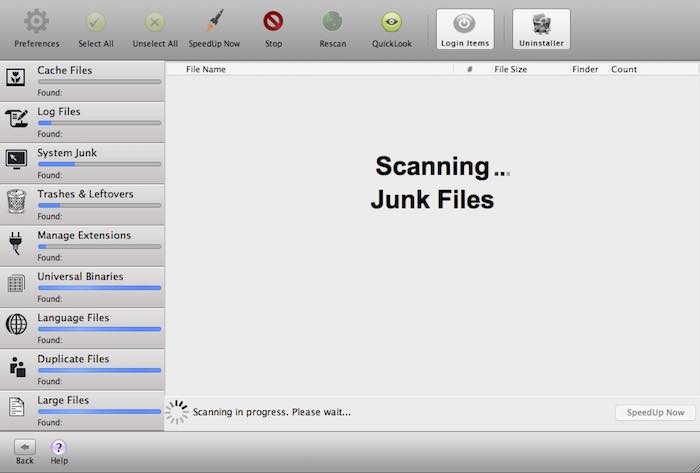Click the 'Manage Extensions' label
Image resolution: width=700 pixels, height=473 pixels.
[x=84, y=235]
